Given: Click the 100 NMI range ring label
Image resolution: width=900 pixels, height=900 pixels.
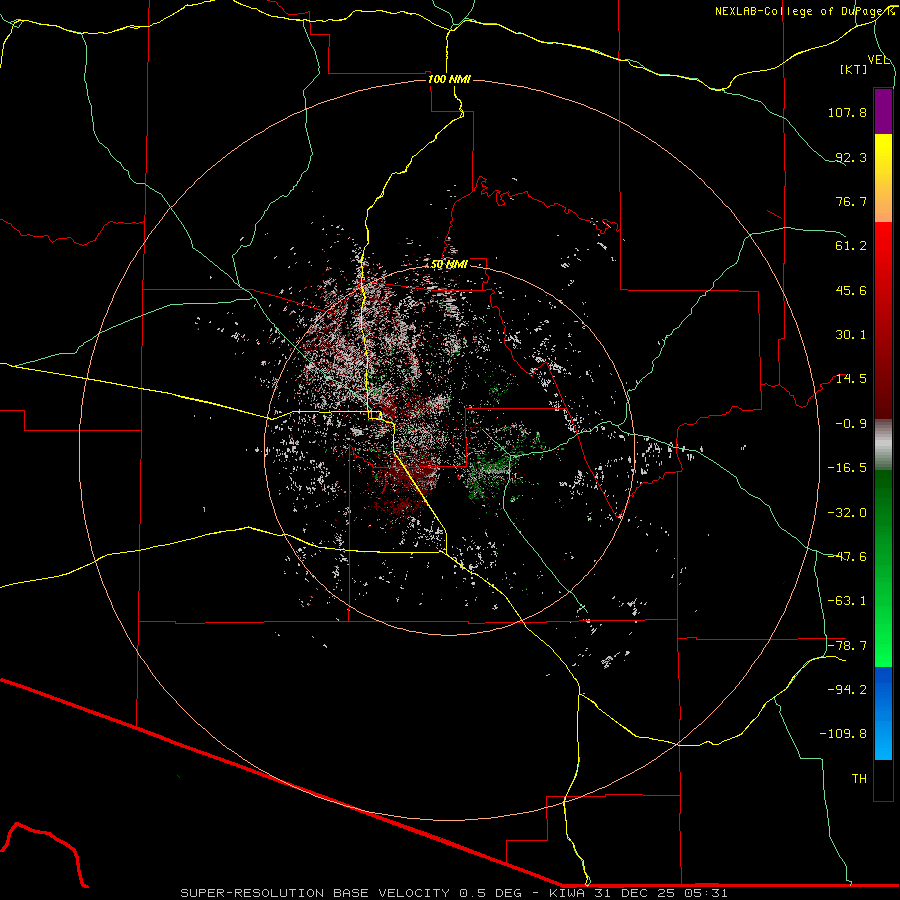Looking at the screenshot, I should coord(449,79).
